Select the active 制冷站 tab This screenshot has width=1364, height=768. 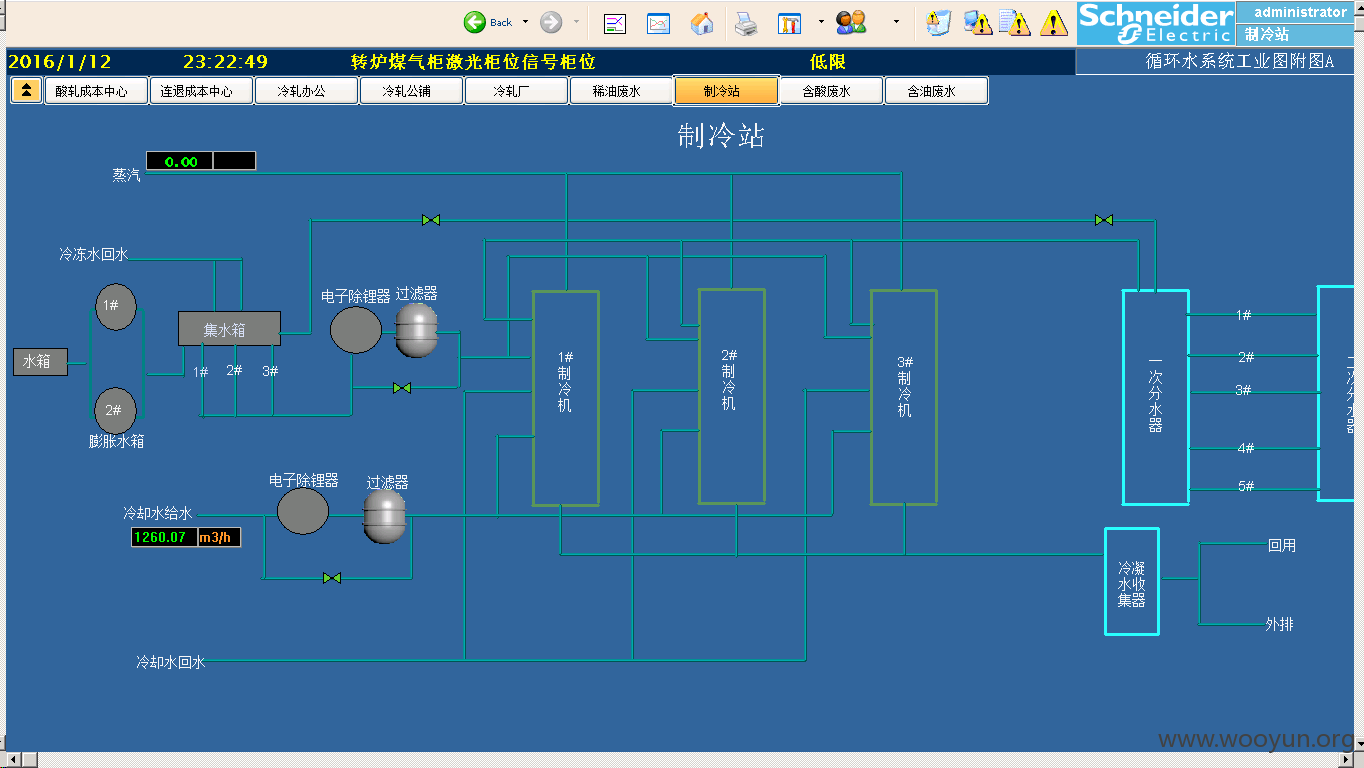pos(726,91)
